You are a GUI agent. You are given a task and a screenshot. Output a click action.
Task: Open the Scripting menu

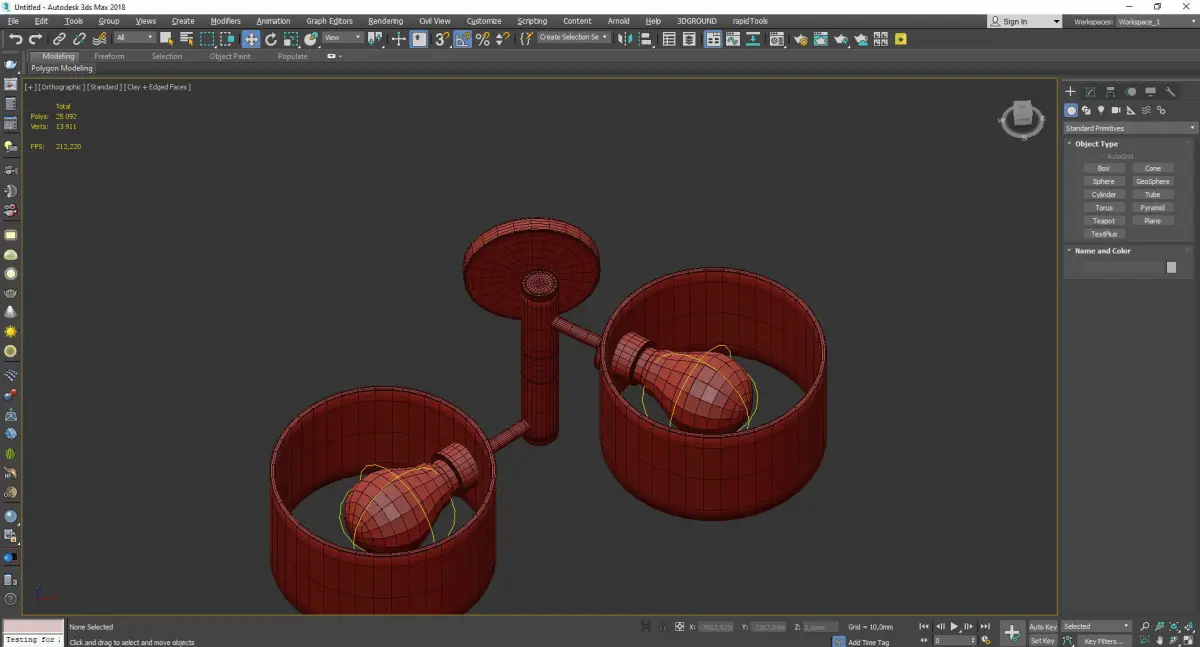[532, 21]
